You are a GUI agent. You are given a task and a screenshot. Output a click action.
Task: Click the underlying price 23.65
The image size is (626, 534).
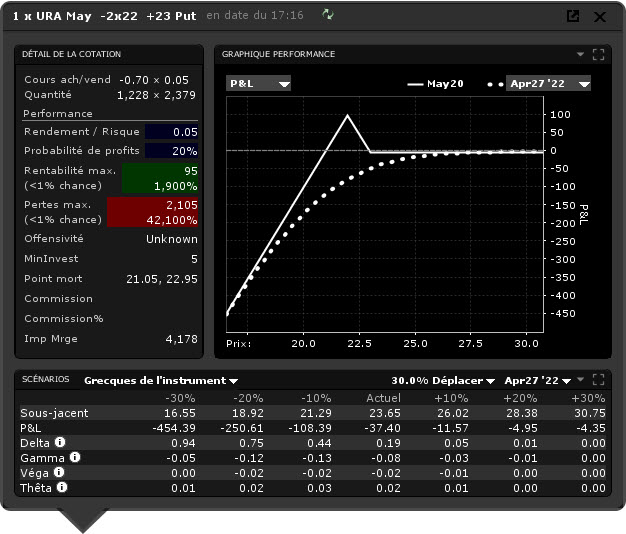(x=385, y=413)
